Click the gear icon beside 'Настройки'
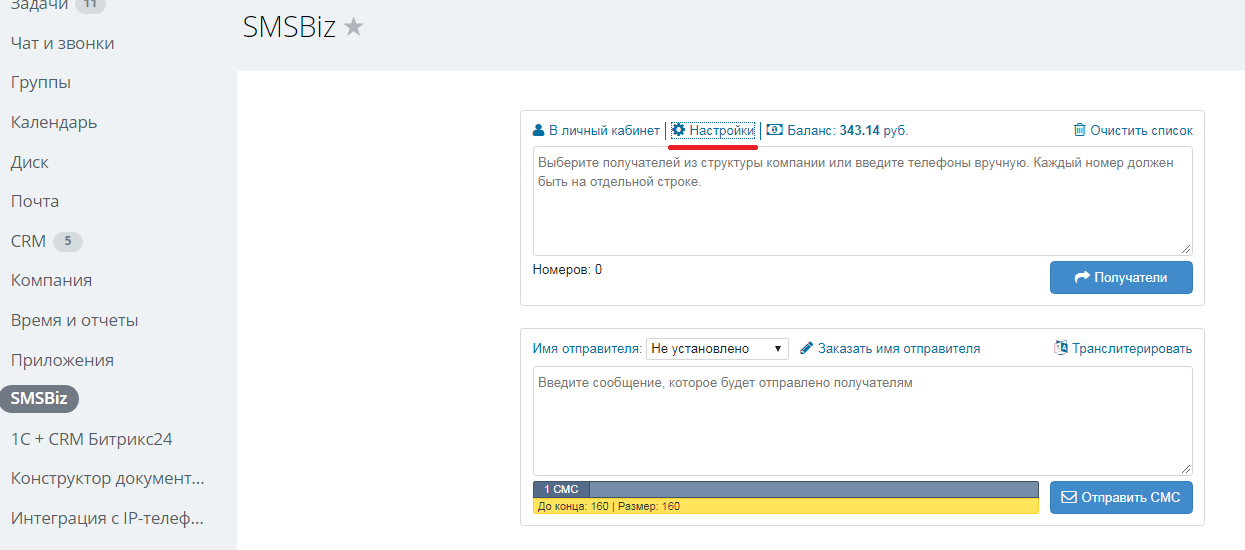 678,130
